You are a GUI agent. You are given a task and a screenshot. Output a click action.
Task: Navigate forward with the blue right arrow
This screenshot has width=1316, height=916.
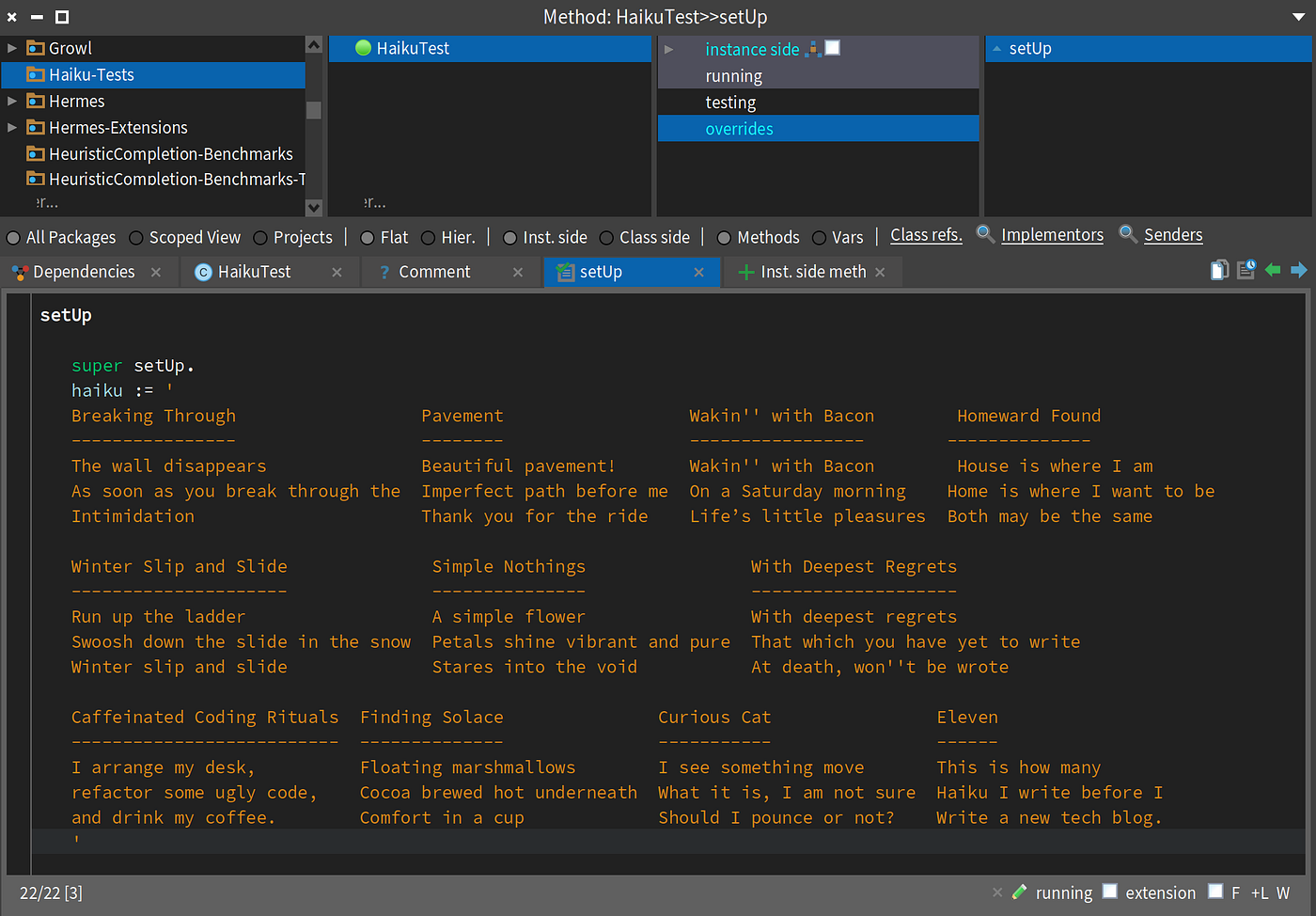click(x=1299, y=271)
